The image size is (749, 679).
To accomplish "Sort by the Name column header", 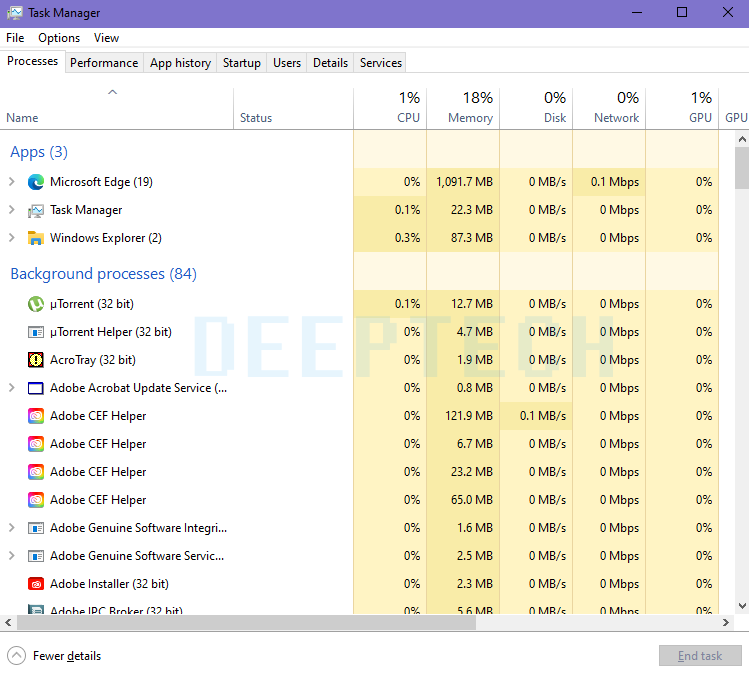I will [117, 108].
